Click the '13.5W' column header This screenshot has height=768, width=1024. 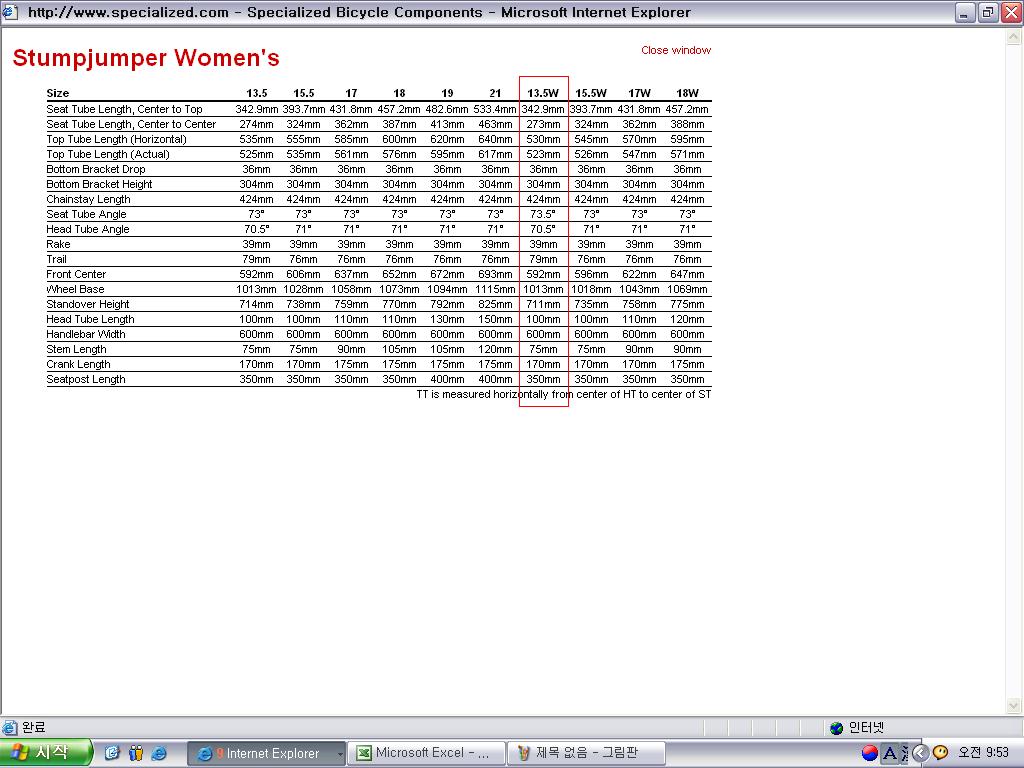tap(543, 93)
